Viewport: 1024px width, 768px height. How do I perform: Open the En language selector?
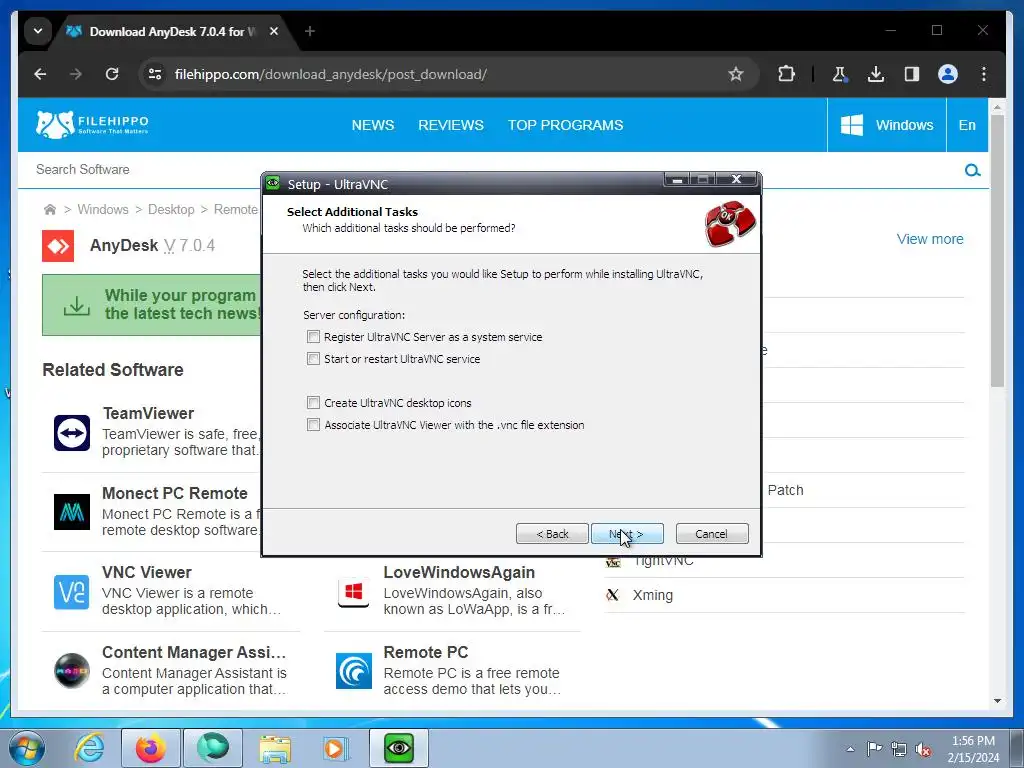click(967, 125)
